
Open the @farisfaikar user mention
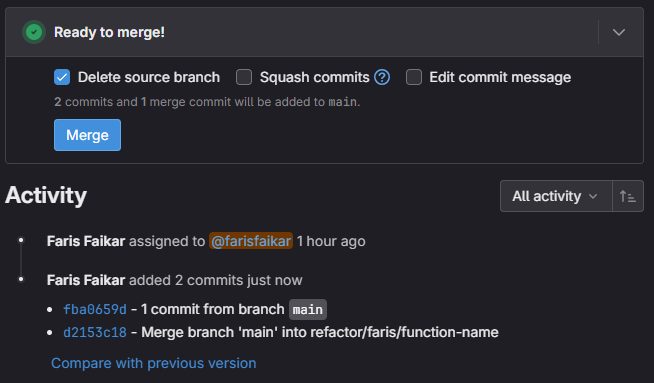coord(251,241)
